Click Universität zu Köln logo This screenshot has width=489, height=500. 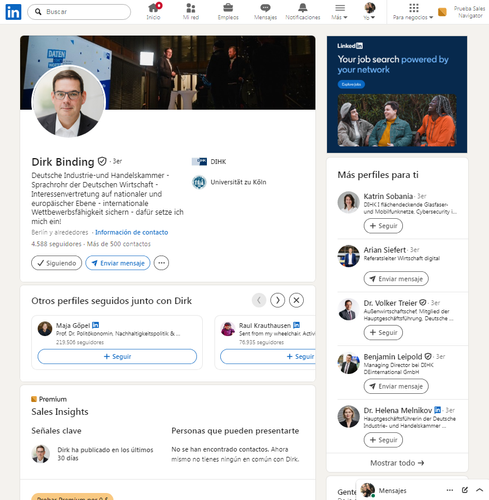(199, 182)
